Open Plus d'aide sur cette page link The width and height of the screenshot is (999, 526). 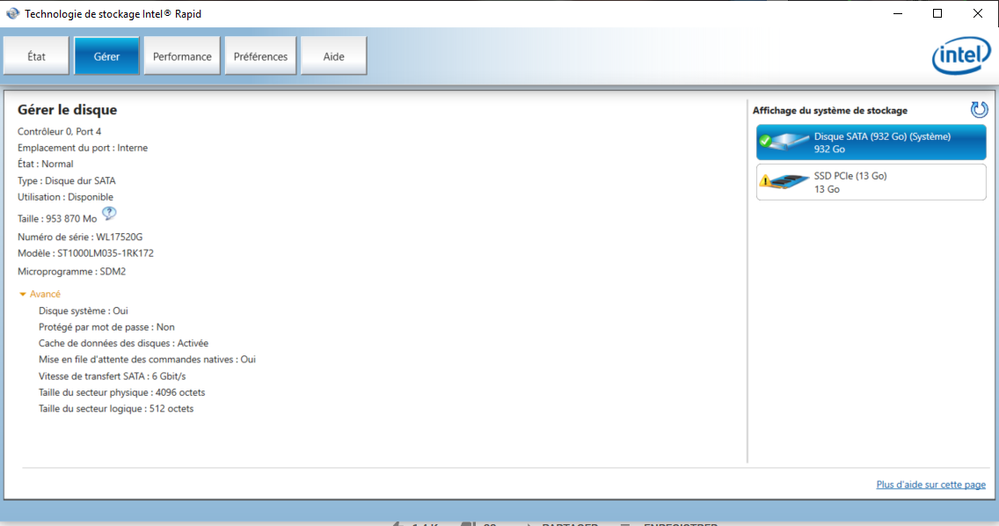pos(931,485)
